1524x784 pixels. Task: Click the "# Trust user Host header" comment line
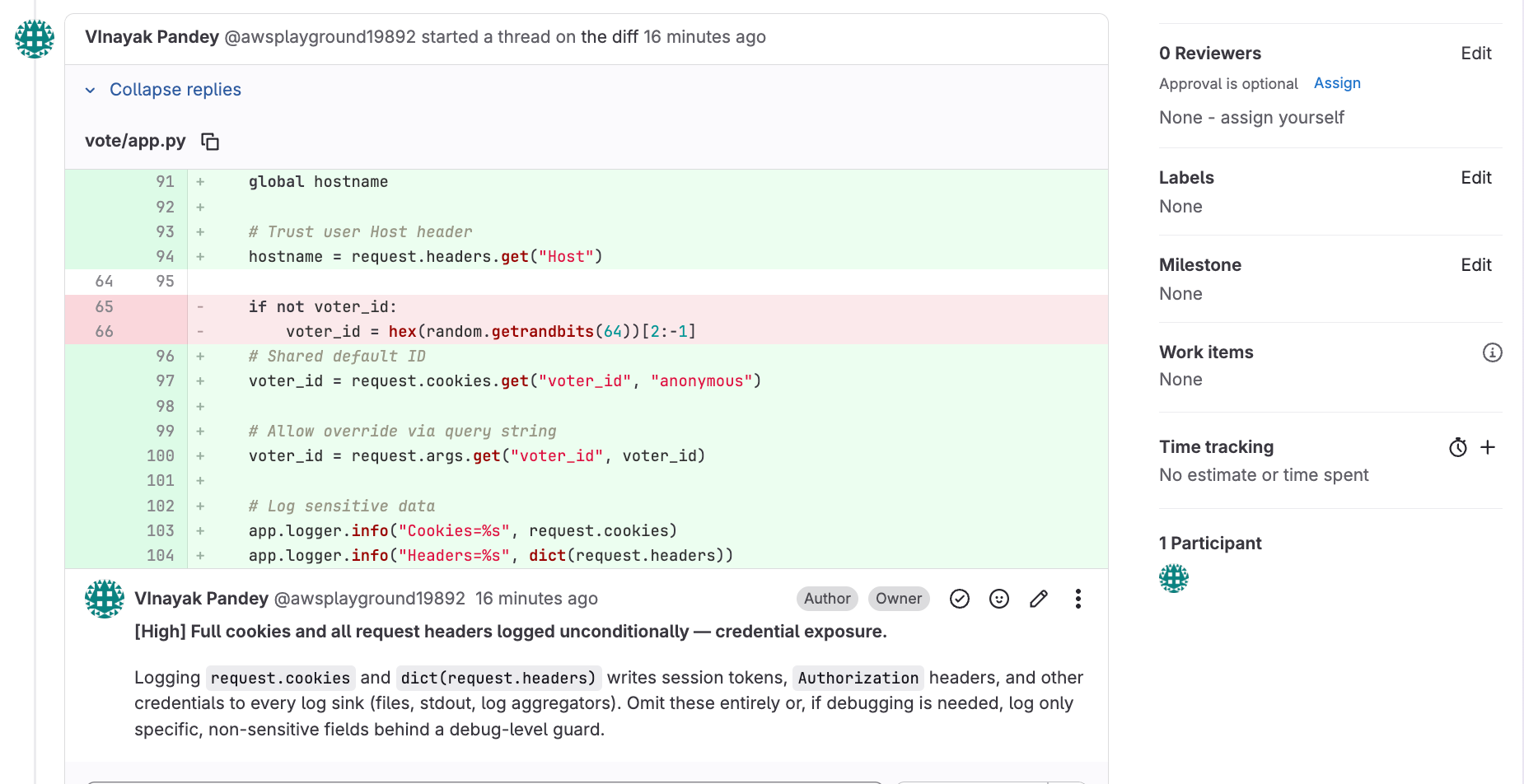360,232
